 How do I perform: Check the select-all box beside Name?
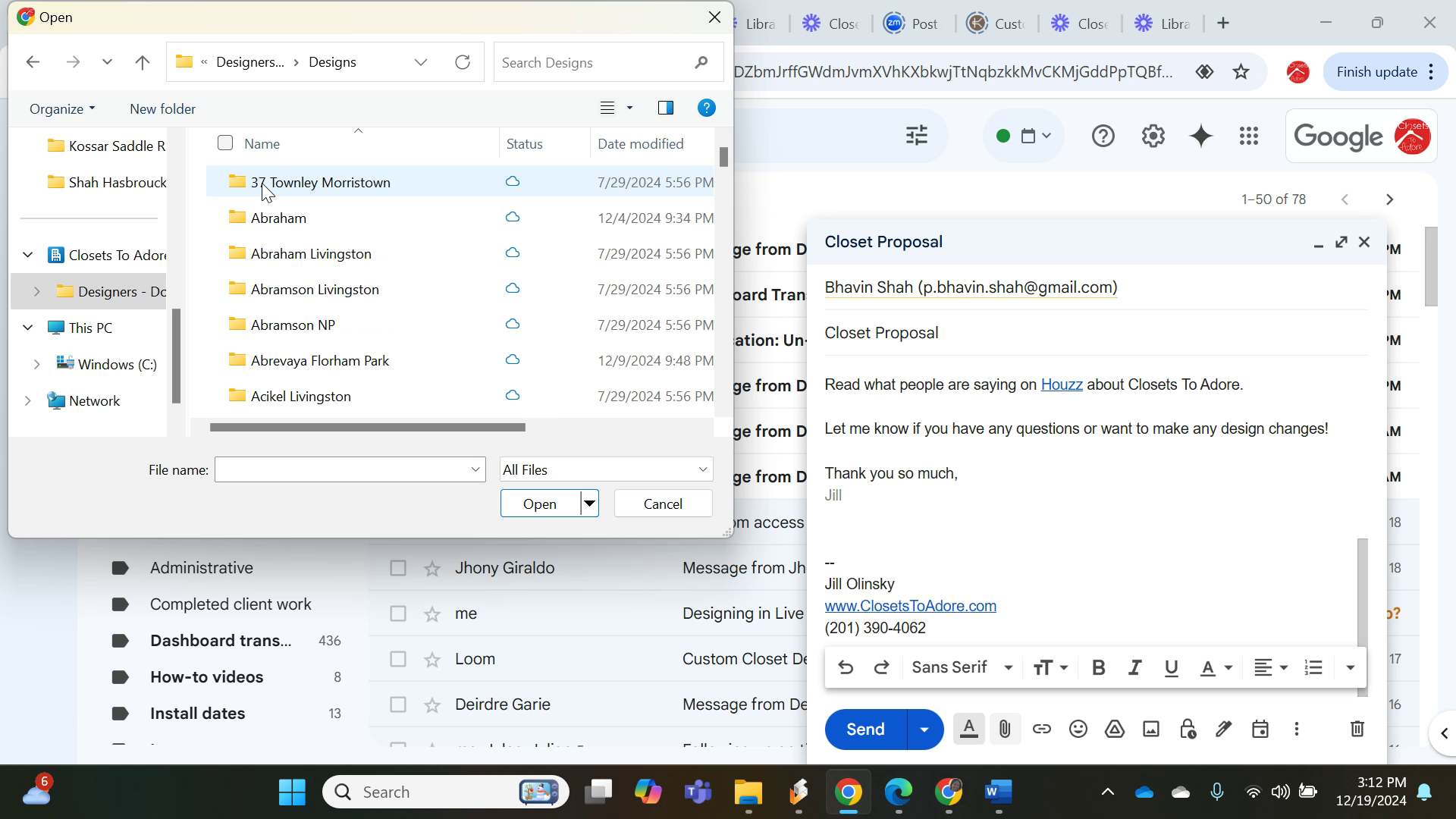click(225, 143)
